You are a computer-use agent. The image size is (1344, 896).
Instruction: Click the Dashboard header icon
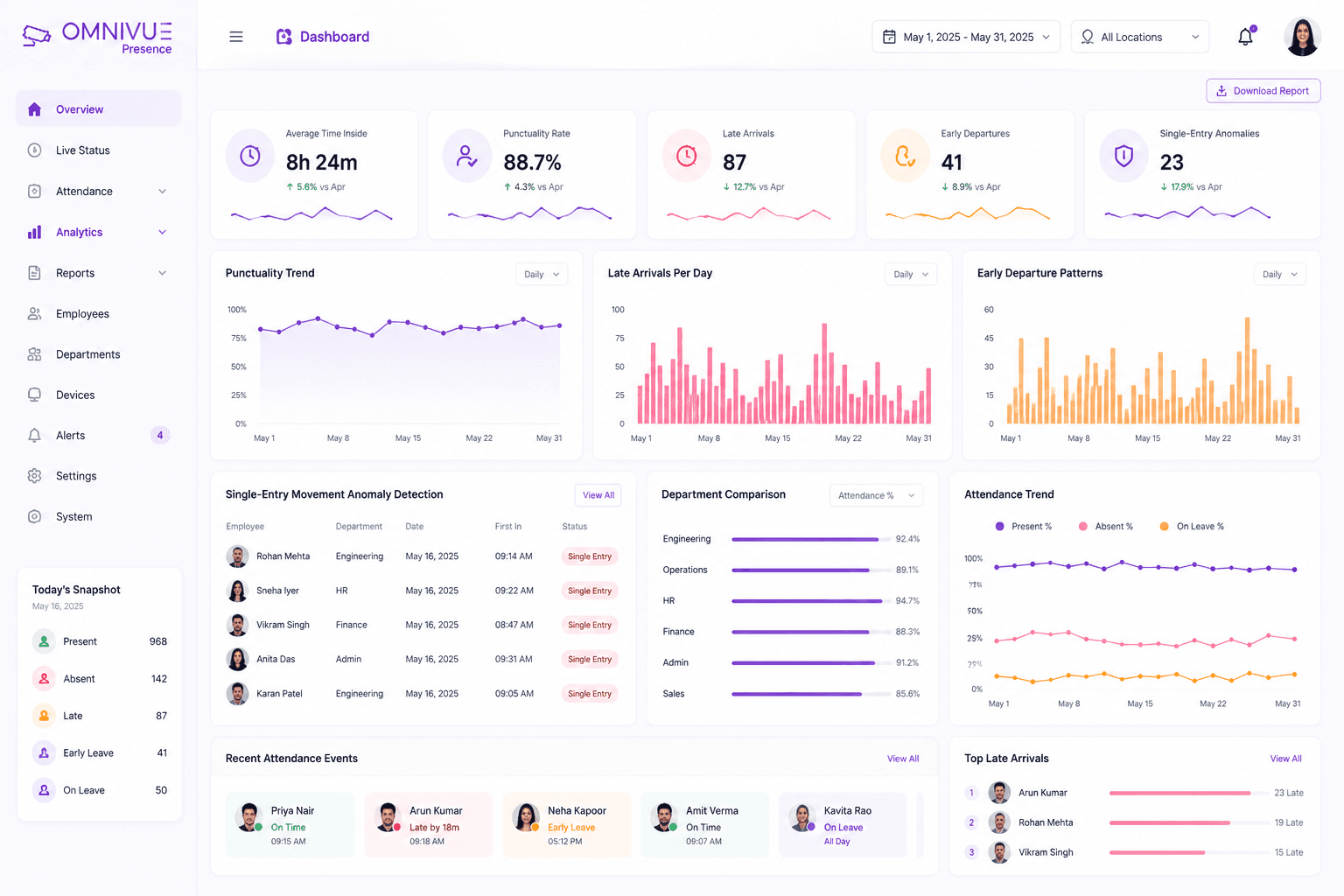coord(284,37)
